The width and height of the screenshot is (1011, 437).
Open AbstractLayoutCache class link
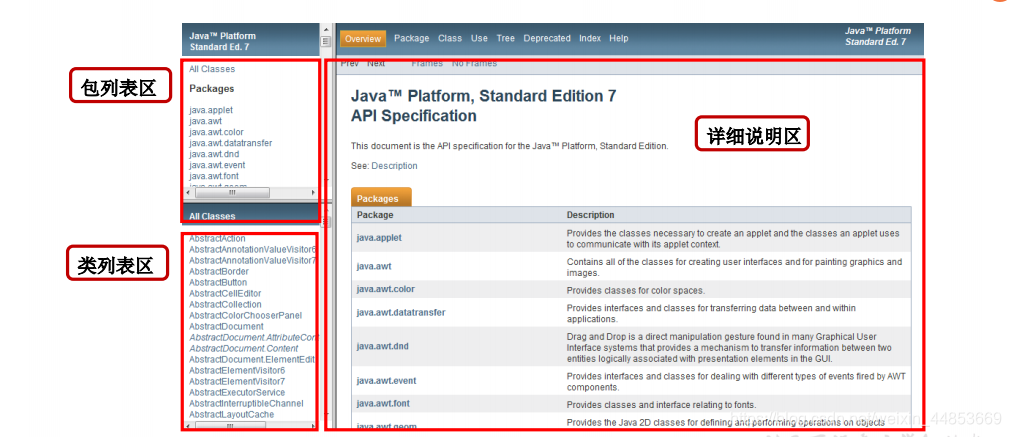(231, 414)
